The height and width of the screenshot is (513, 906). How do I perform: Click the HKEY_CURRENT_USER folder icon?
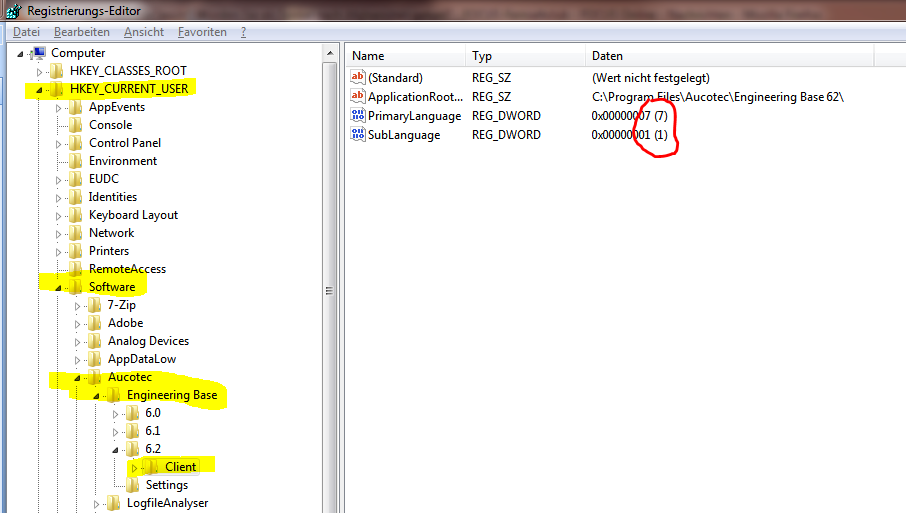tap(57, 89)
